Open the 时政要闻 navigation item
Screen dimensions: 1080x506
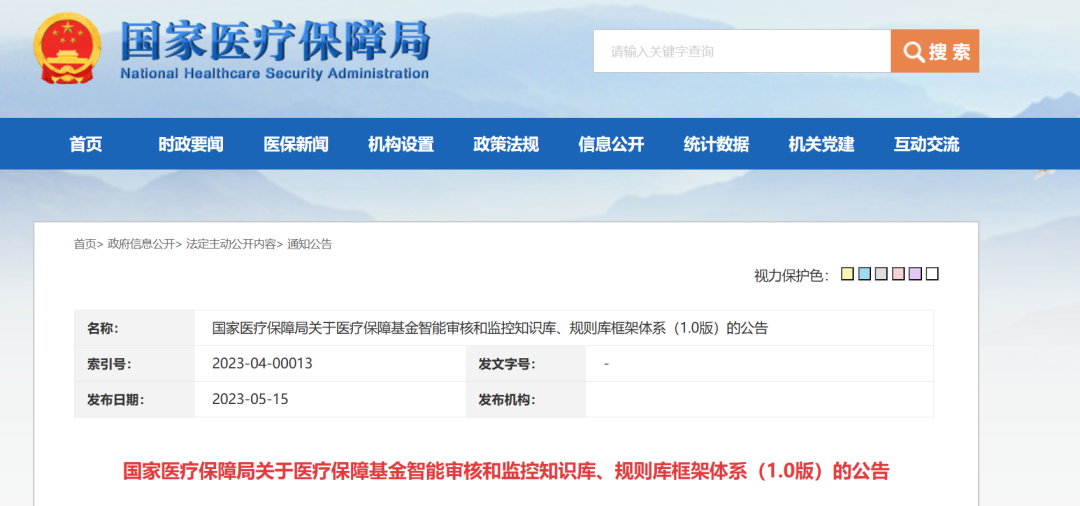click(x=191, y=145)
